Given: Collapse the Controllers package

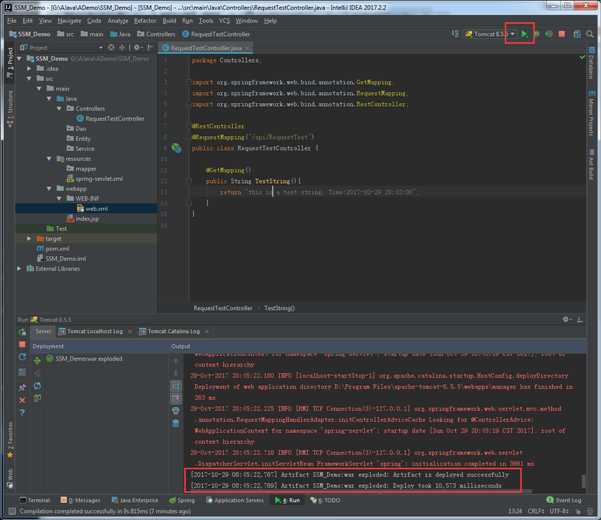Looking at the screenshot, I should point(59,108).
